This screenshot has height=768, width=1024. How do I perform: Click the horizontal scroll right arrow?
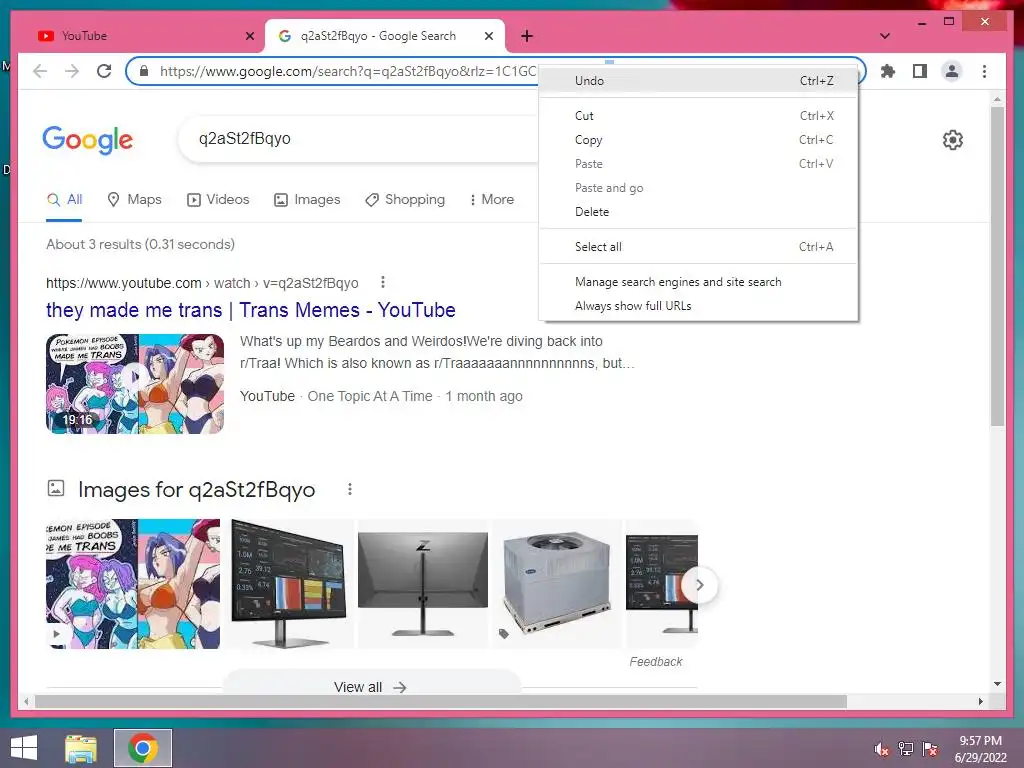(x=980, y=701)
